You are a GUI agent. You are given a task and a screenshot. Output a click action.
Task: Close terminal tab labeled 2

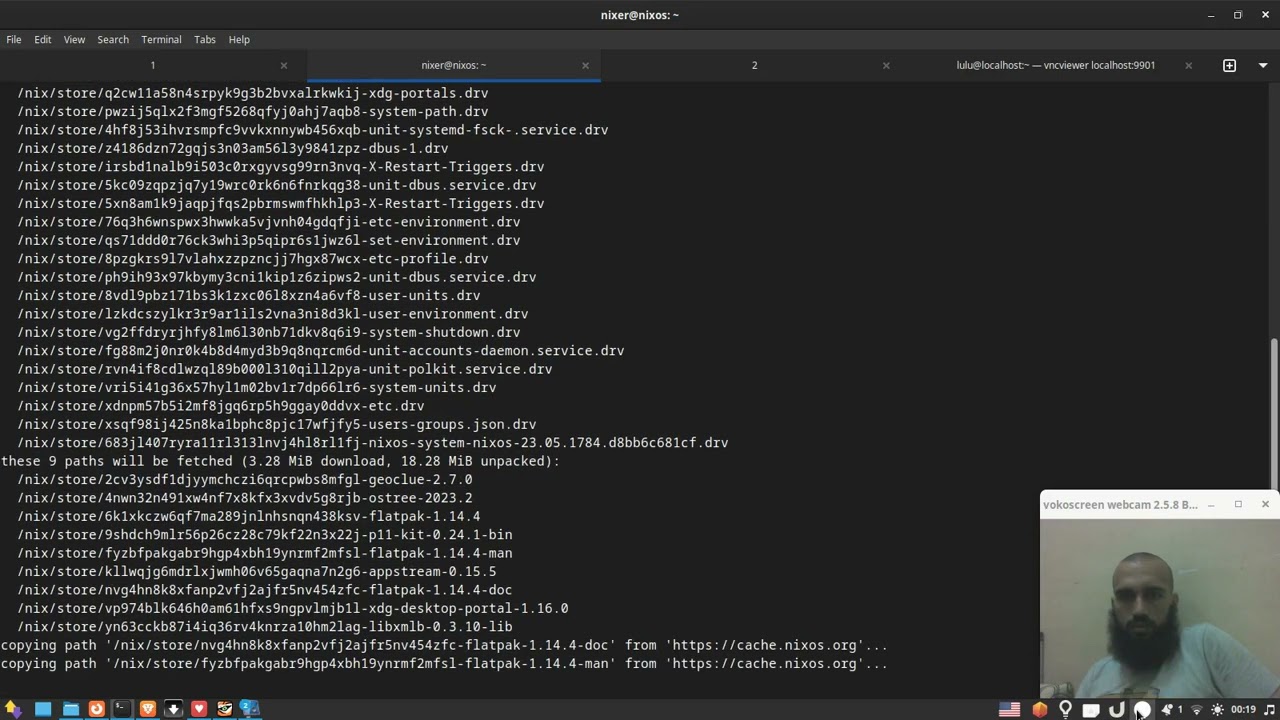(x=886, y=65)
